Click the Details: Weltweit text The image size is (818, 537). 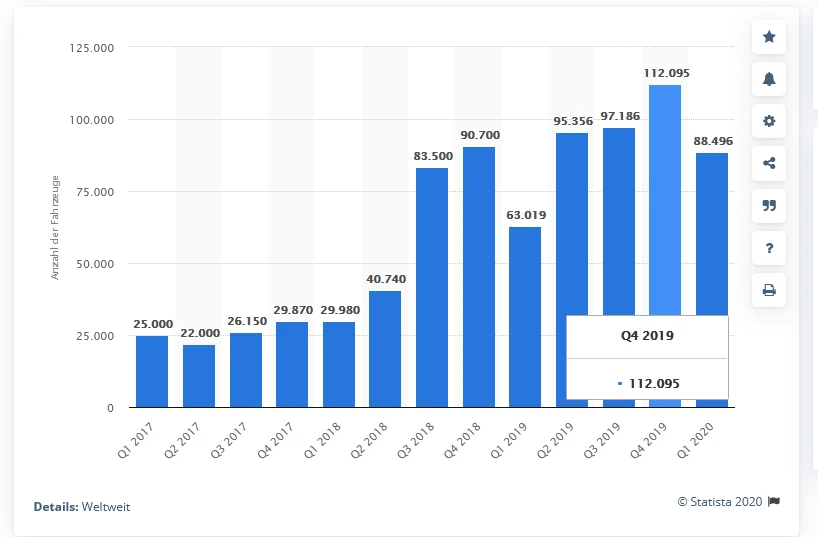coord(82,507)
